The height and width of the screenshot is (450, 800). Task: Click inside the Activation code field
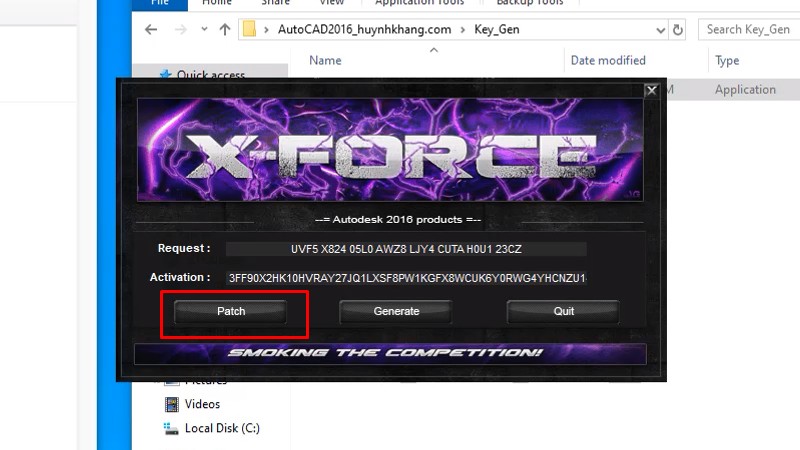[x=405, y=277]
